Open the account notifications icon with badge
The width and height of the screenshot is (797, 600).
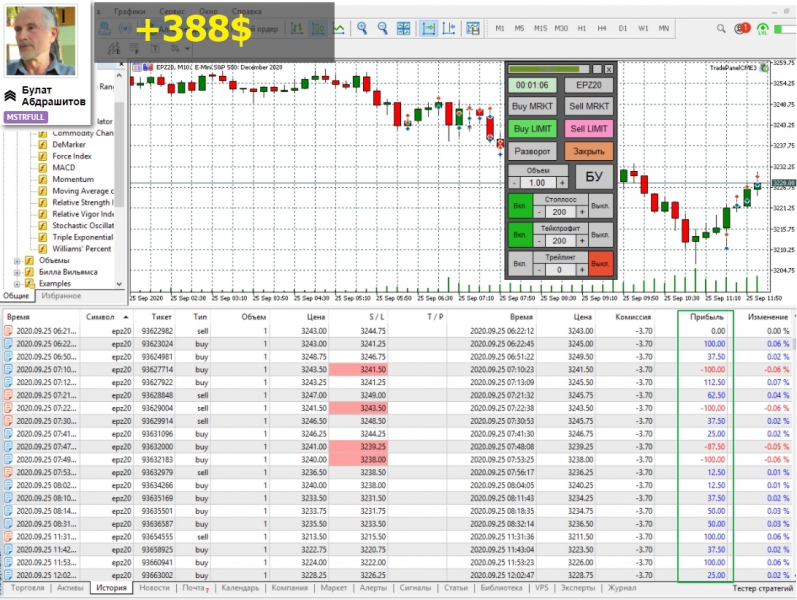[742, 28]
